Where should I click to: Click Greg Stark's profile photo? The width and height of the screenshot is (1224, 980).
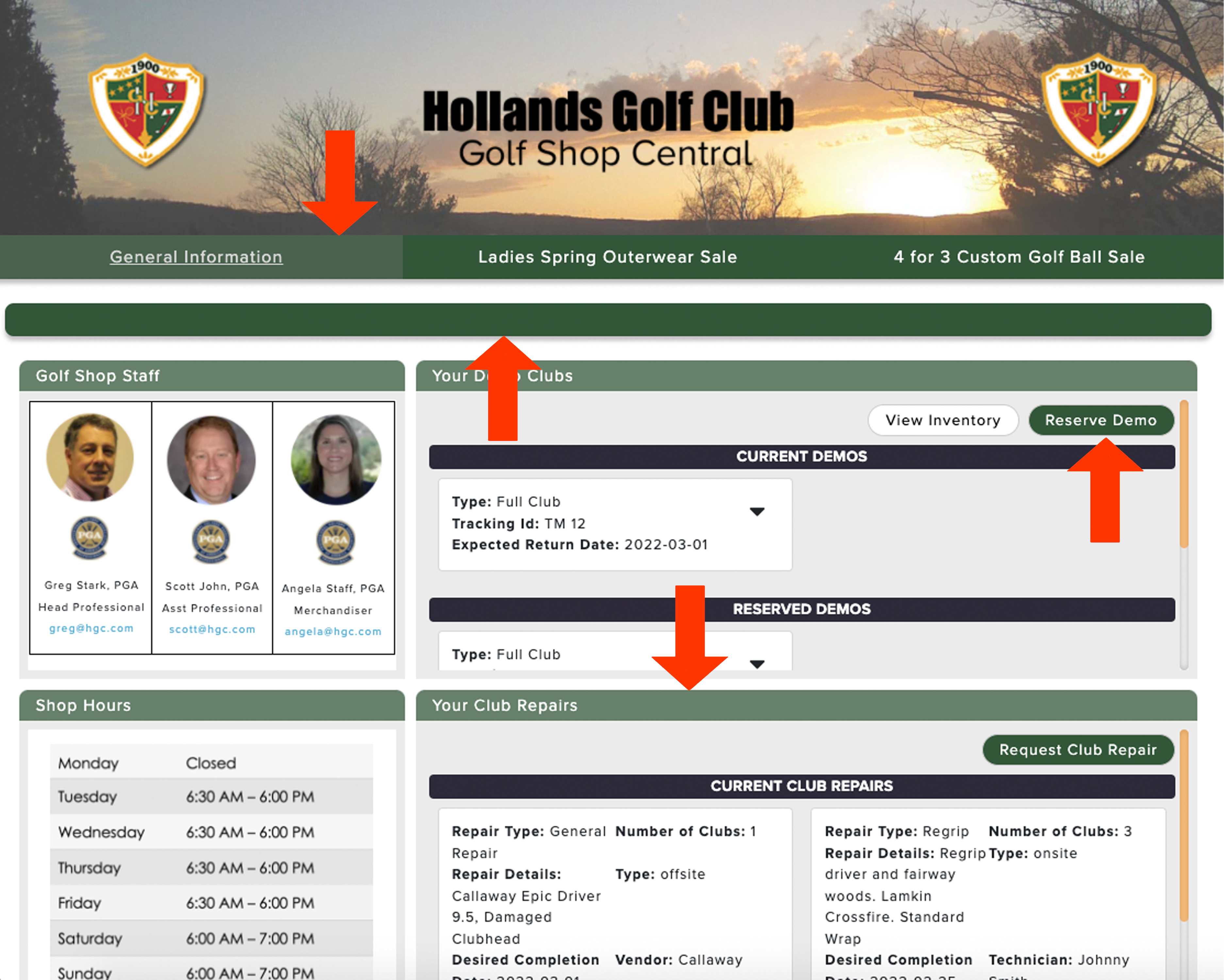(x=90, y=457)
